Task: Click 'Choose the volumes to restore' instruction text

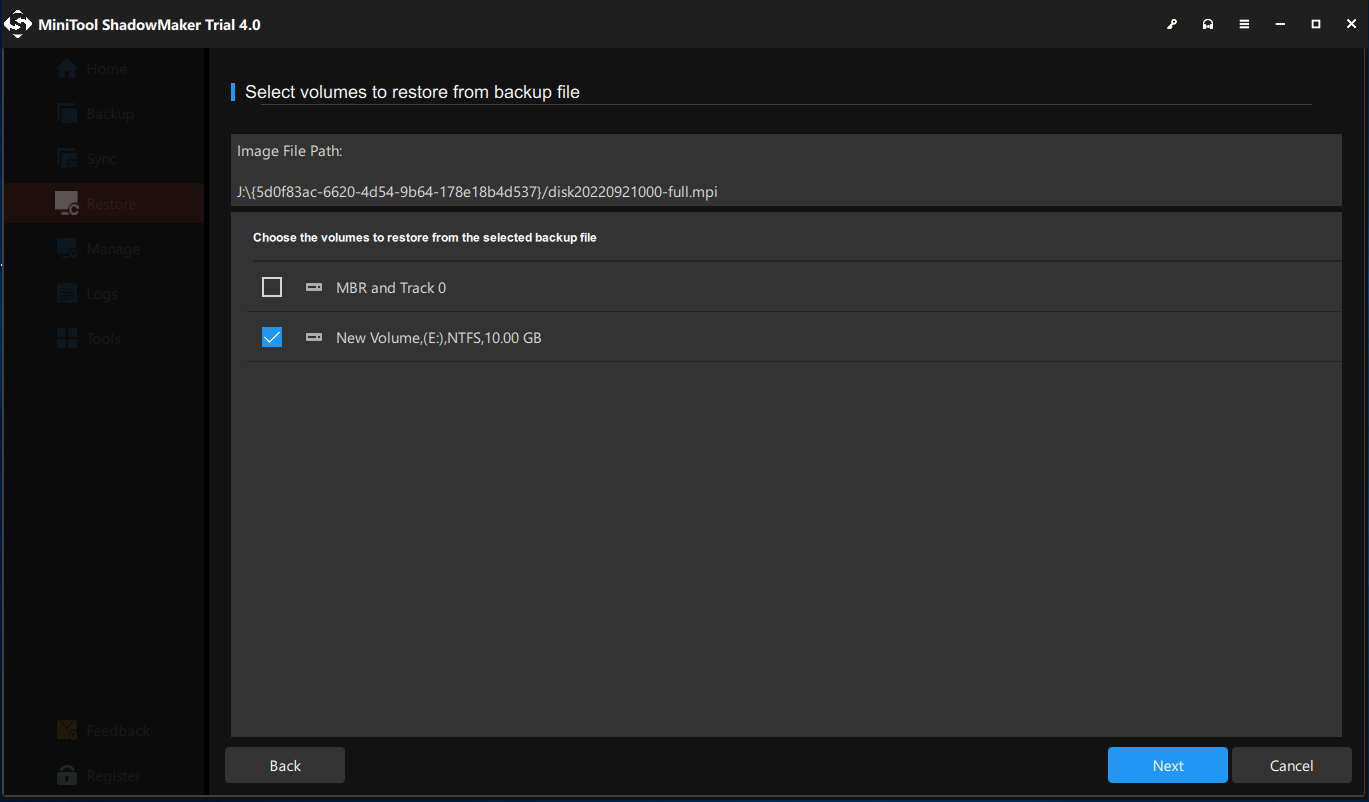Action: 425,238
